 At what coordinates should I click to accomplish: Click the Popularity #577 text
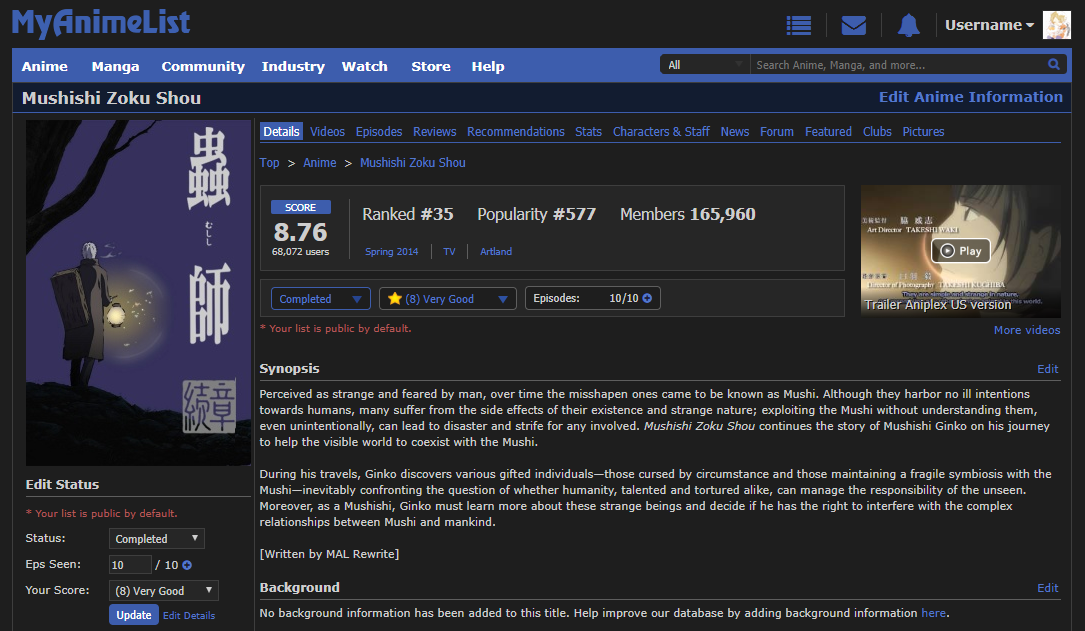536,214
